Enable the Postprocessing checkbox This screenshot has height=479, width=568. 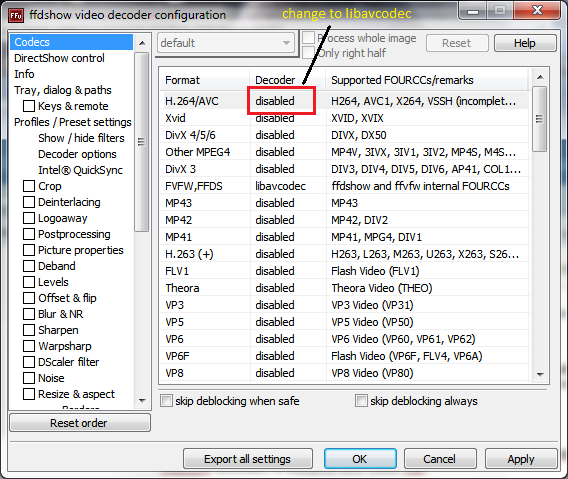tap(29, 234)
